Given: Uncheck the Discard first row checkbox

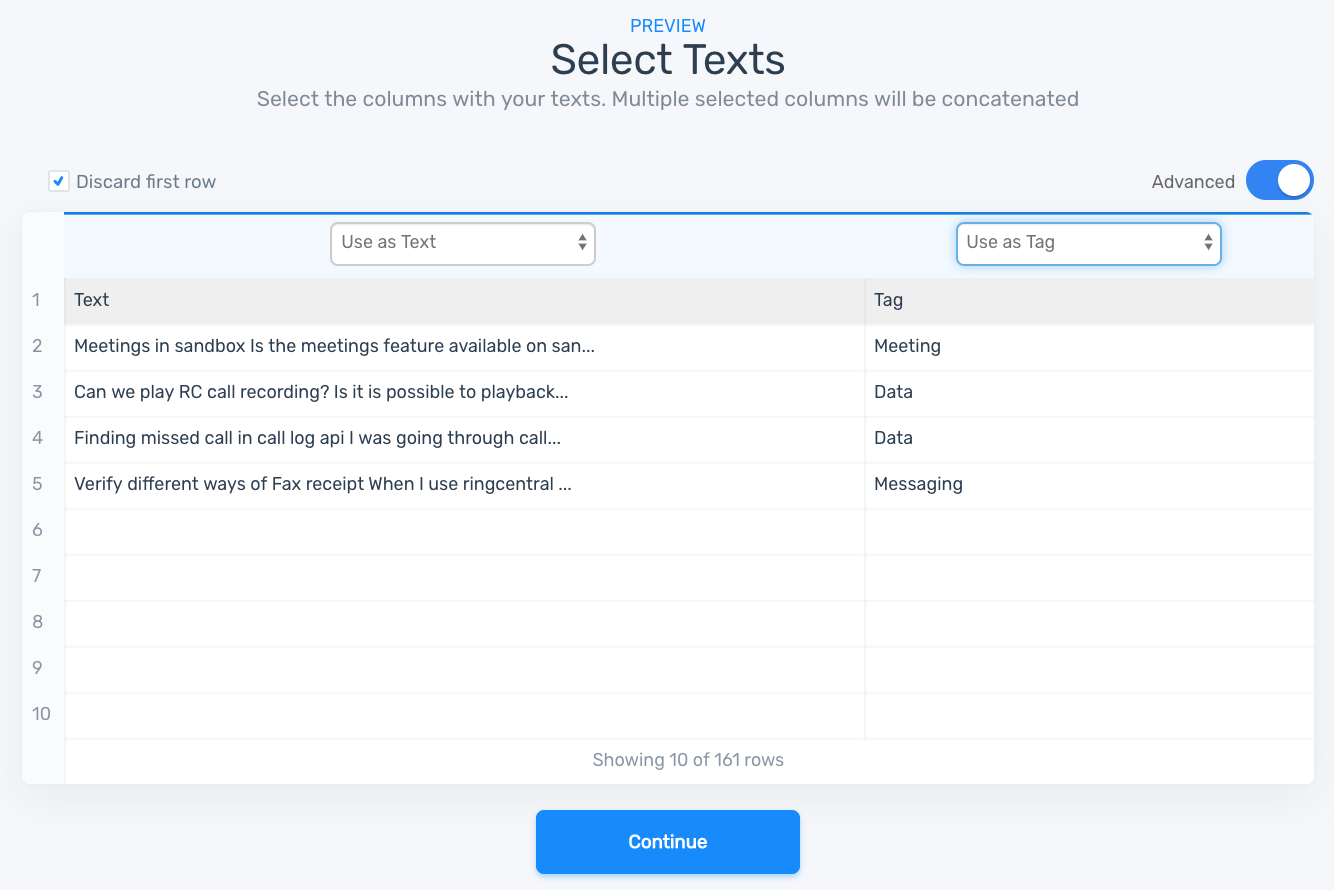Looking at the screenshot, I should click(x=59, y=182).
